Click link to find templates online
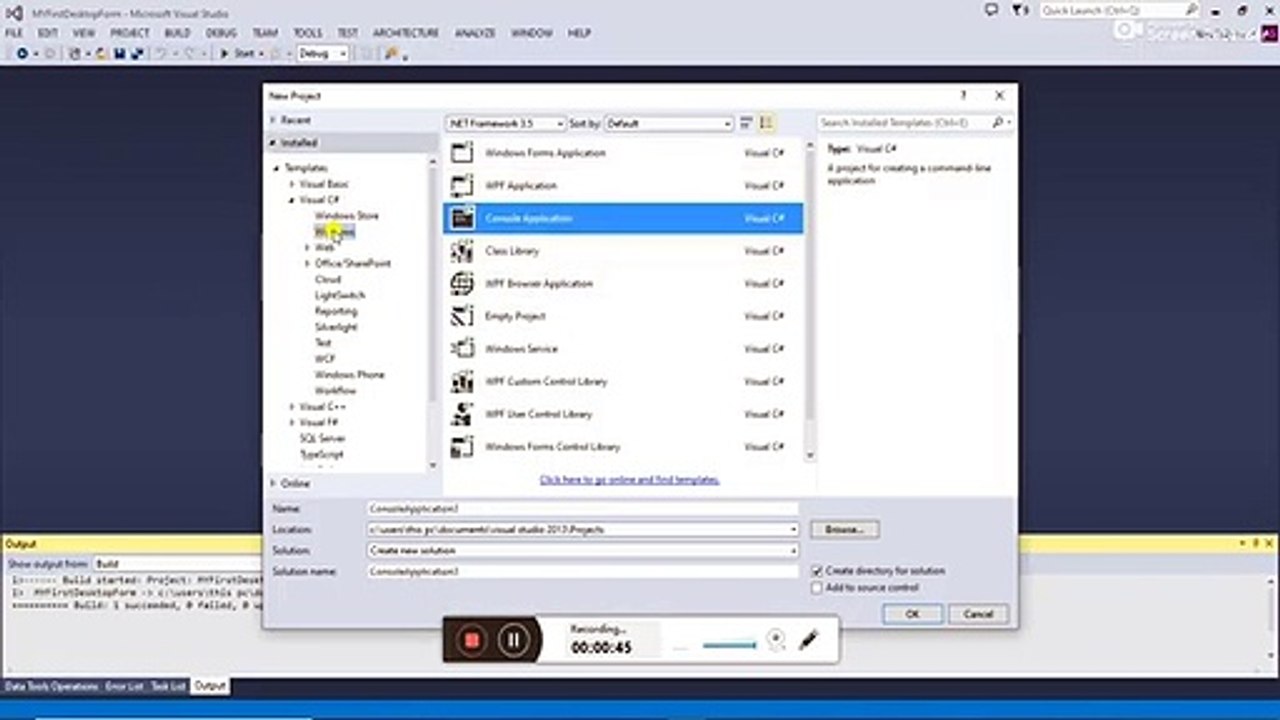This screenshot has height=720, width=1280. coord(629,480)
